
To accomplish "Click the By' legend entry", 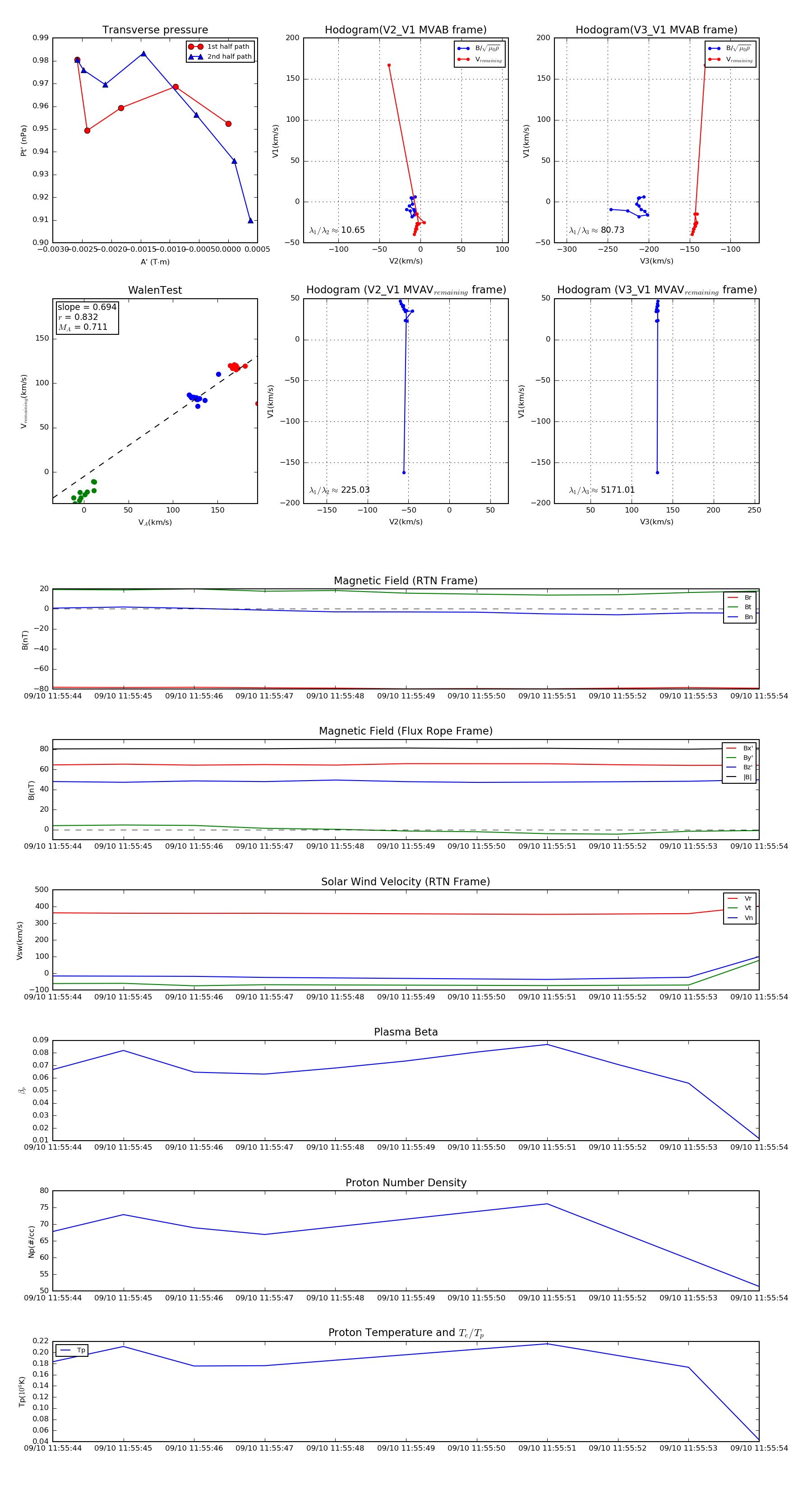I will coord(740,758).
